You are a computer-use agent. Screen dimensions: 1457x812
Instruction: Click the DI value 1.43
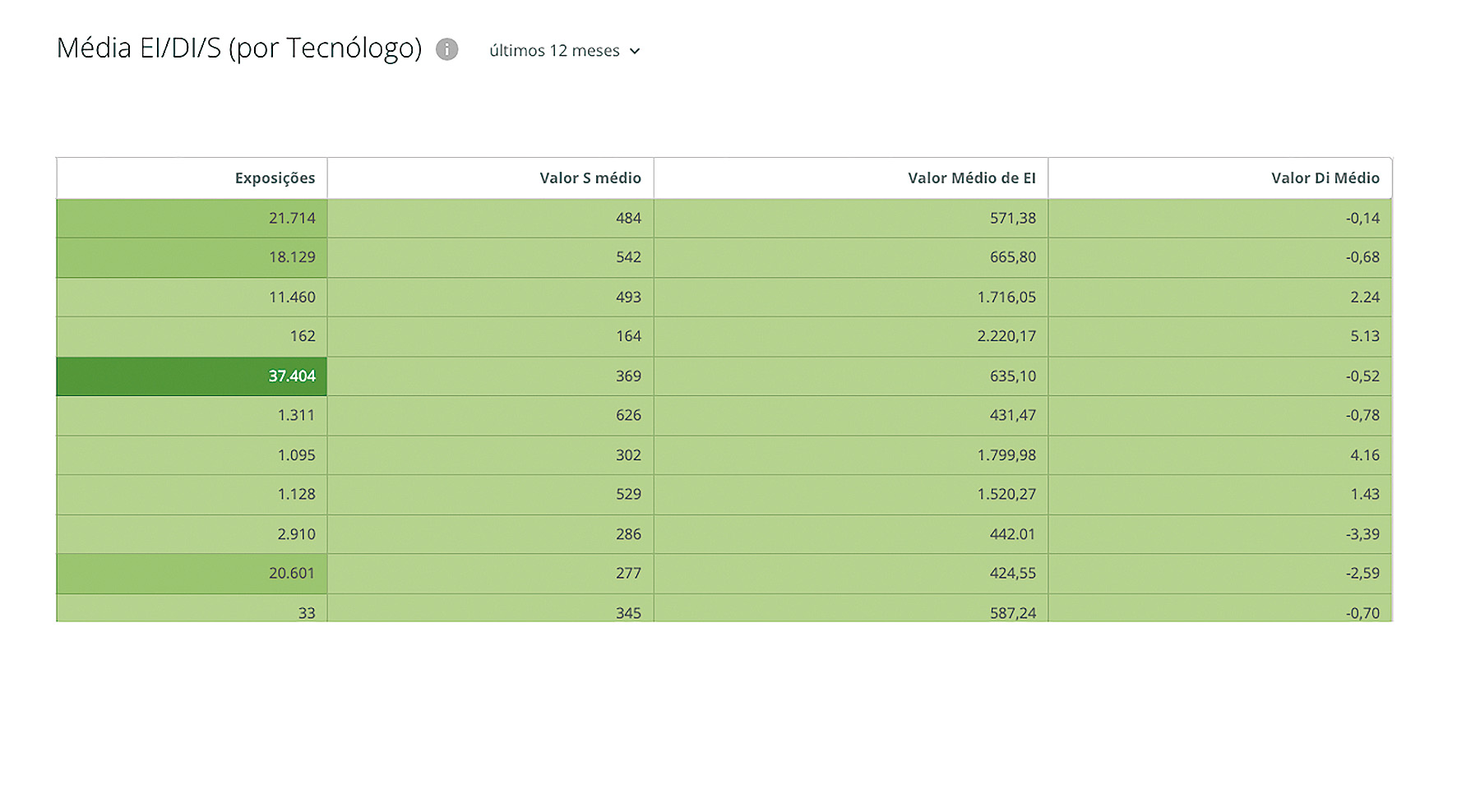1365,495
